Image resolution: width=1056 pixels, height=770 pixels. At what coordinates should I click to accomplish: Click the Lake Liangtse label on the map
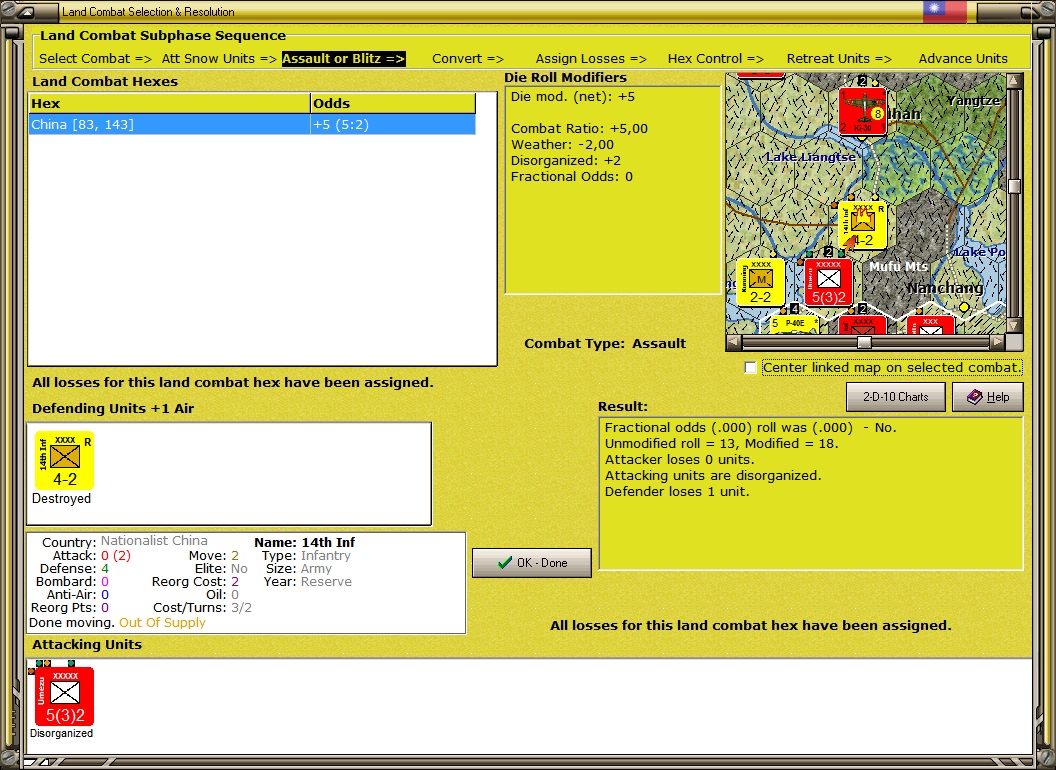coord(811,157)
